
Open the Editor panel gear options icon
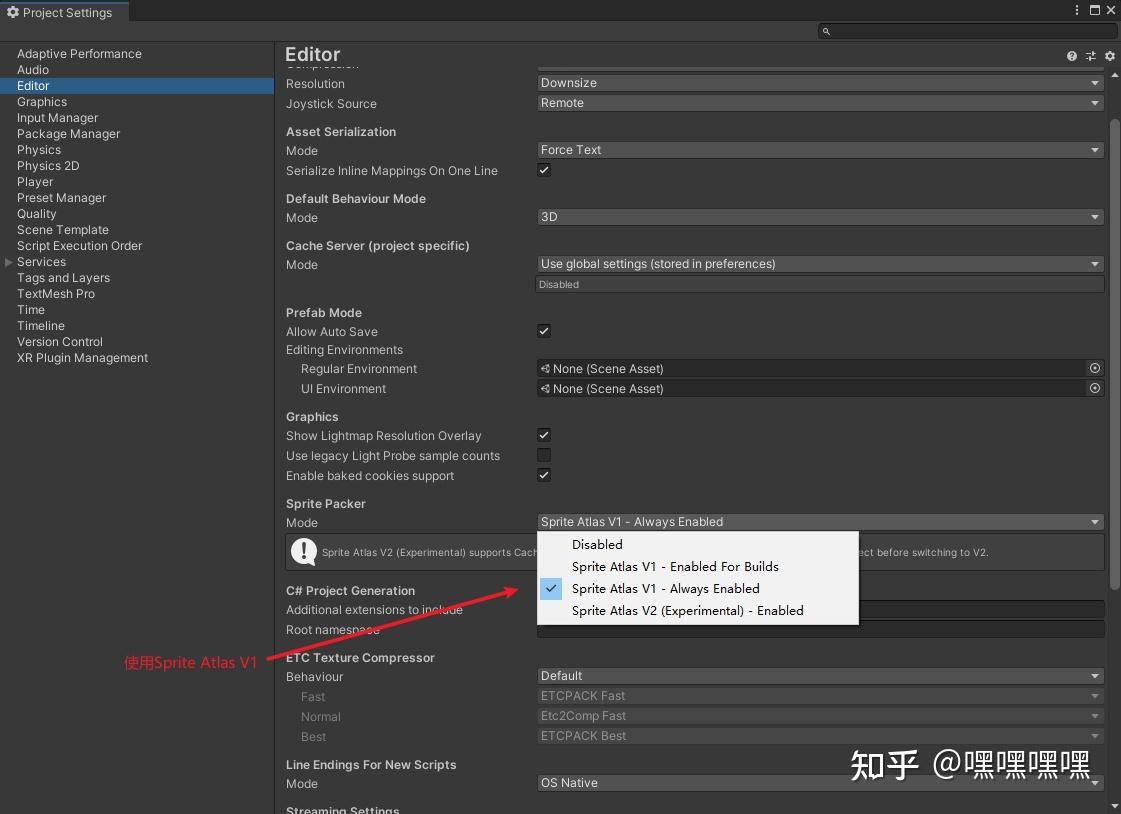pos(1110,56)
